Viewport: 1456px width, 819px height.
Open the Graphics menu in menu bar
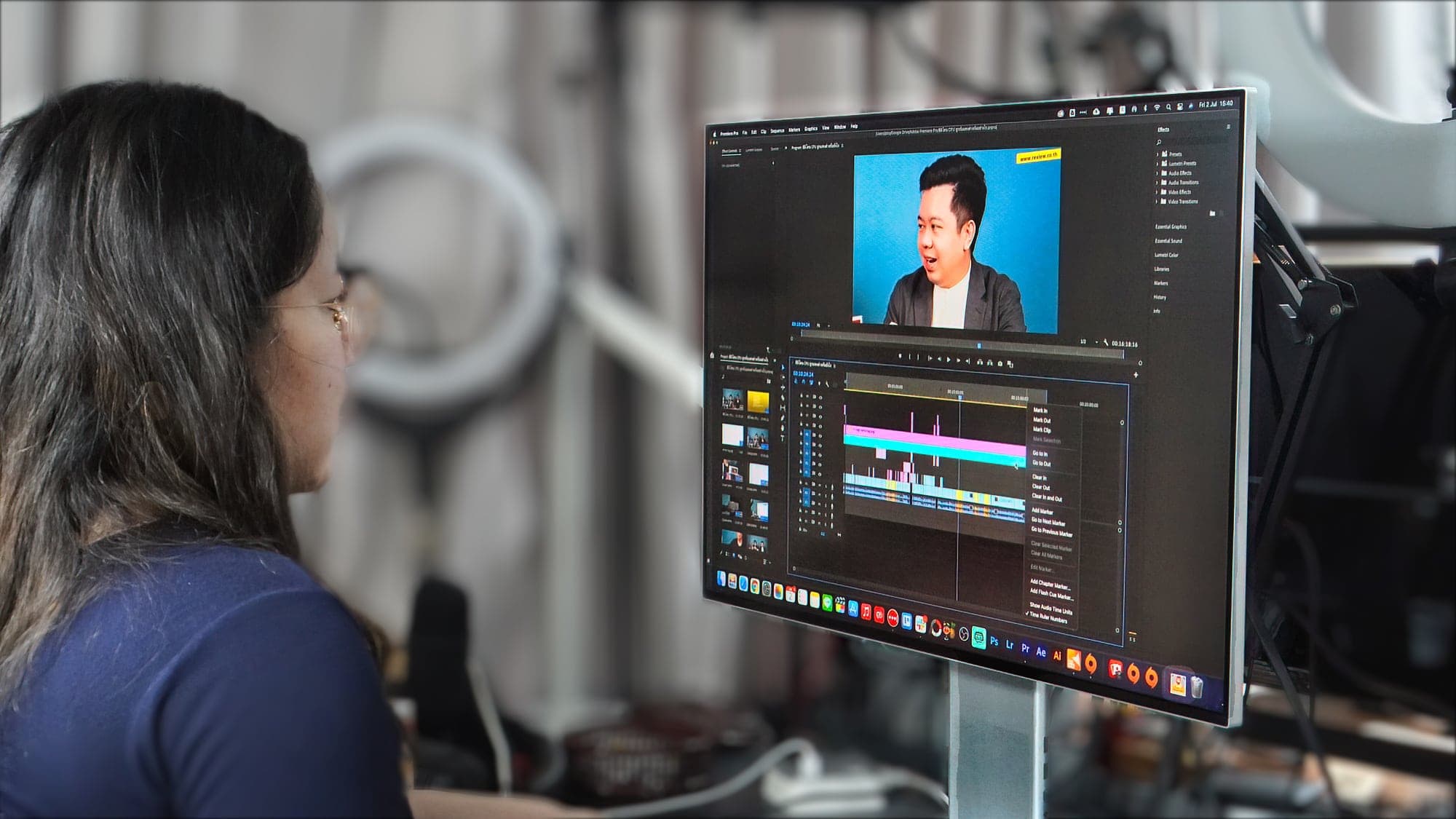tap(811, 129)
